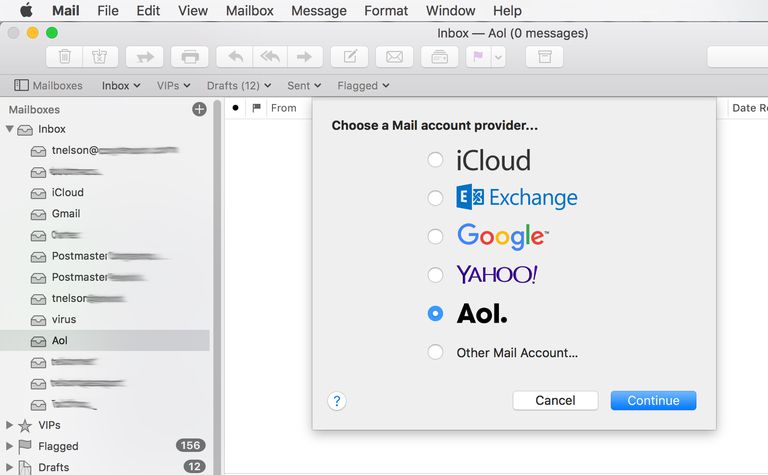Sort by flag column header

click(256, 108)
